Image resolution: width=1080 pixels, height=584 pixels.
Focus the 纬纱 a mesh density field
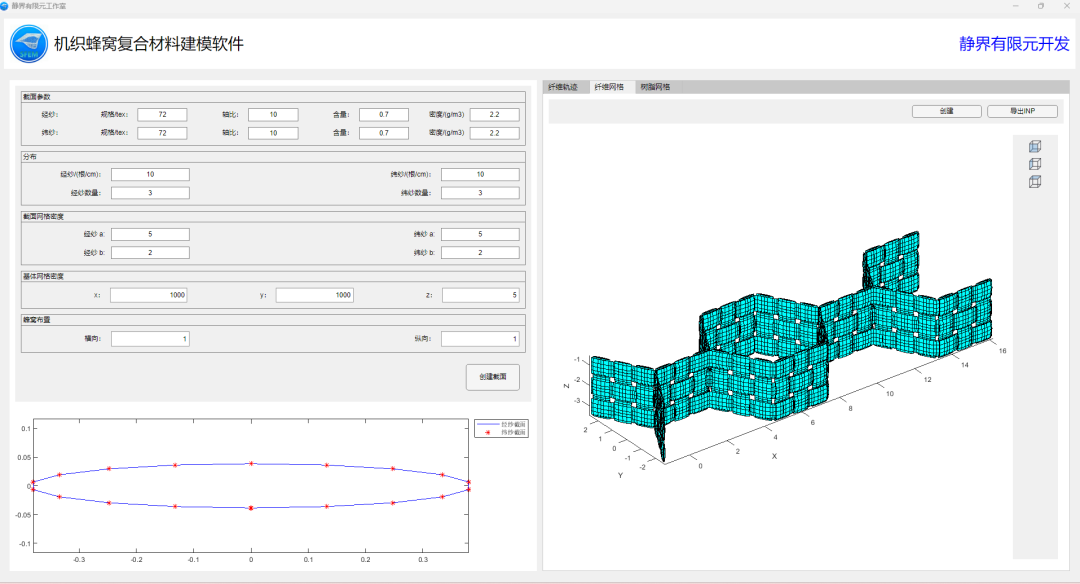tap(480, 234)
